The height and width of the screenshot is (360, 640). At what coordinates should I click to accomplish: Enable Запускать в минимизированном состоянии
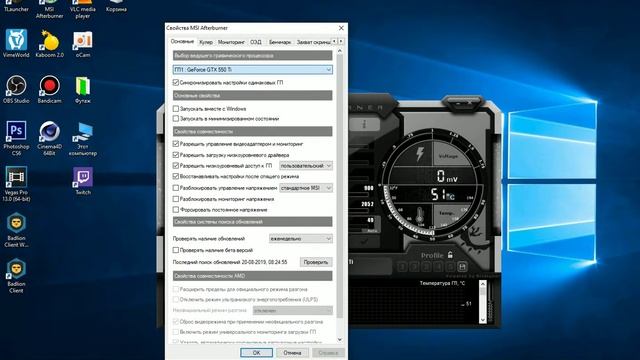[176, 118]
